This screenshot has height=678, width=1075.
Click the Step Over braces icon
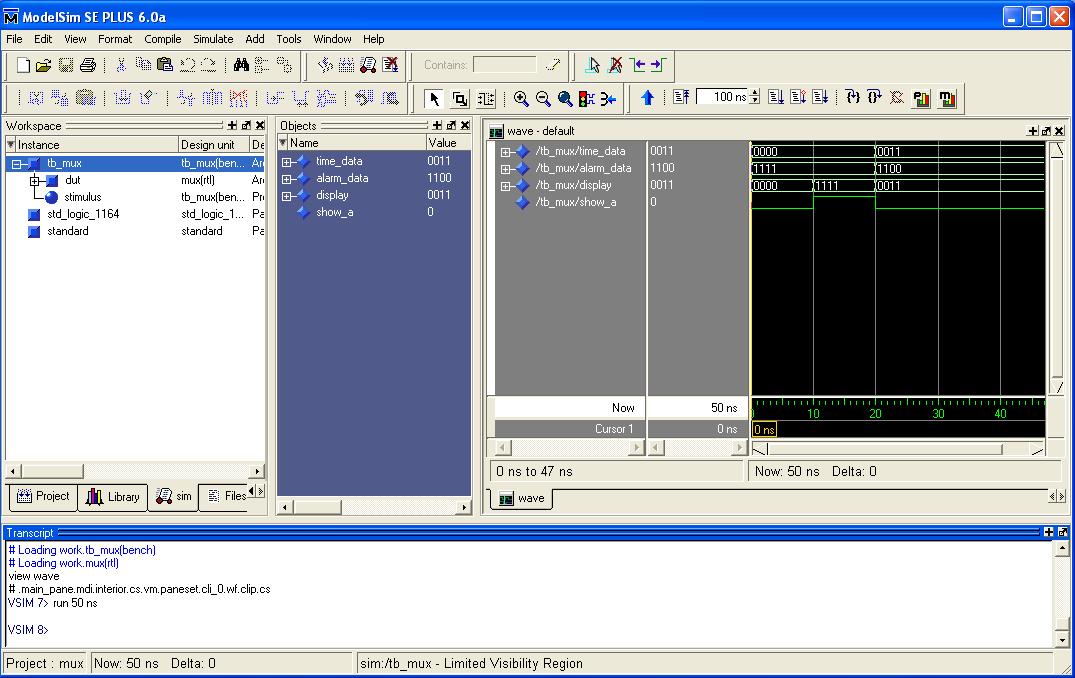click(874, 97)
